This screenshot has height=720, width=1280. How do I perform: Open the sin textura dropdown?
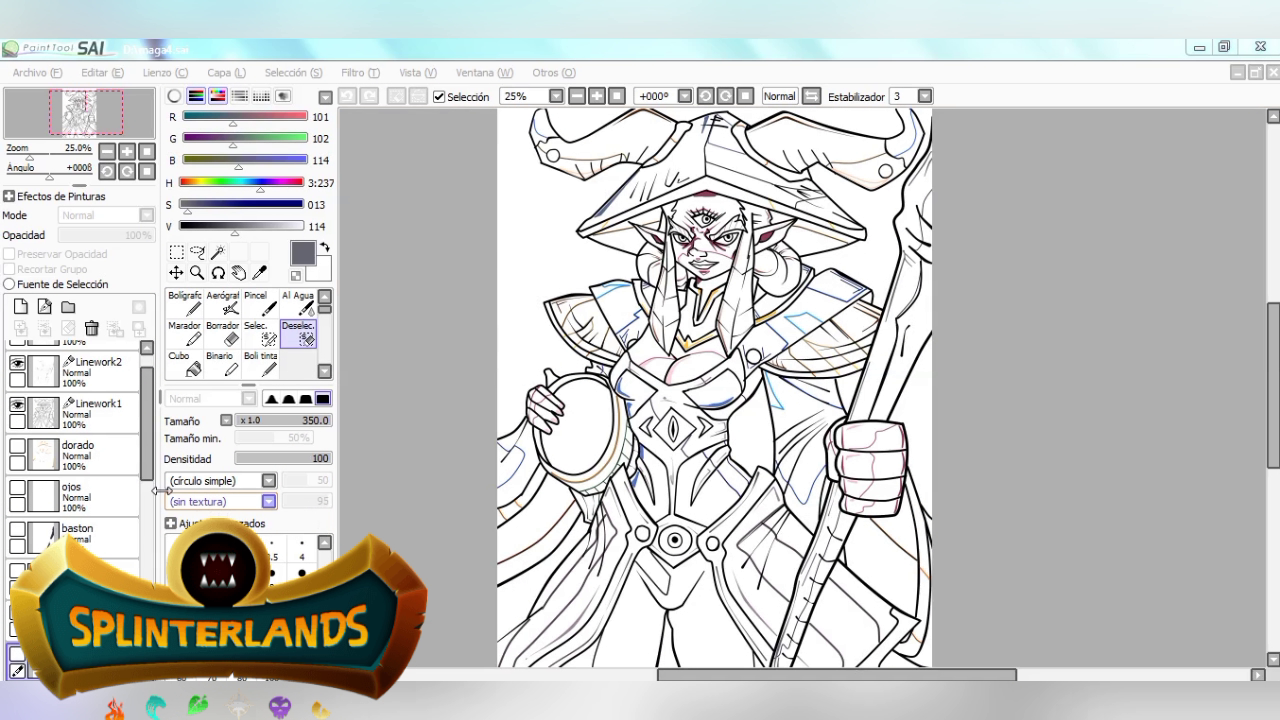coord(269,502)
